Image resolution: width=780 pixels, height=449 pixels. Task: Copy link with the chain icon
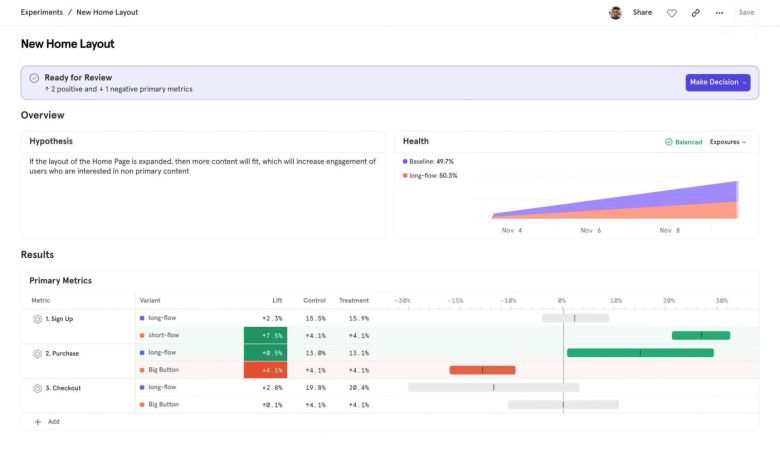coord(695,13)
